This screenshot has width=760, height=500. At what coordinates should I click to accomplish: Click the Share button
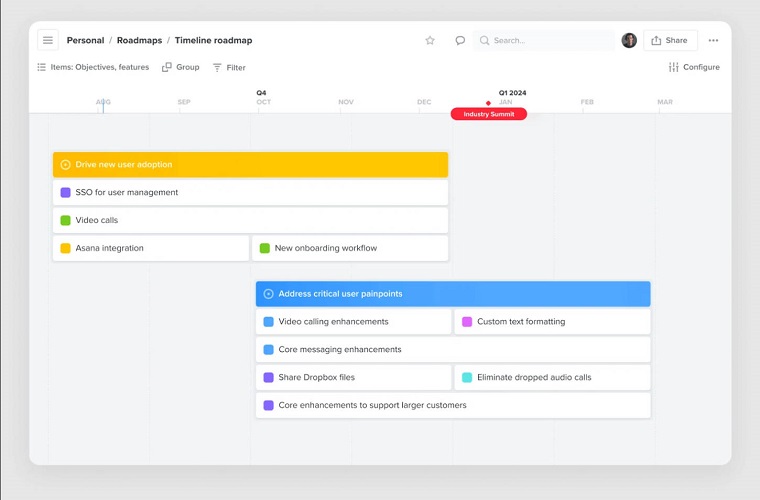coord(669,41)
